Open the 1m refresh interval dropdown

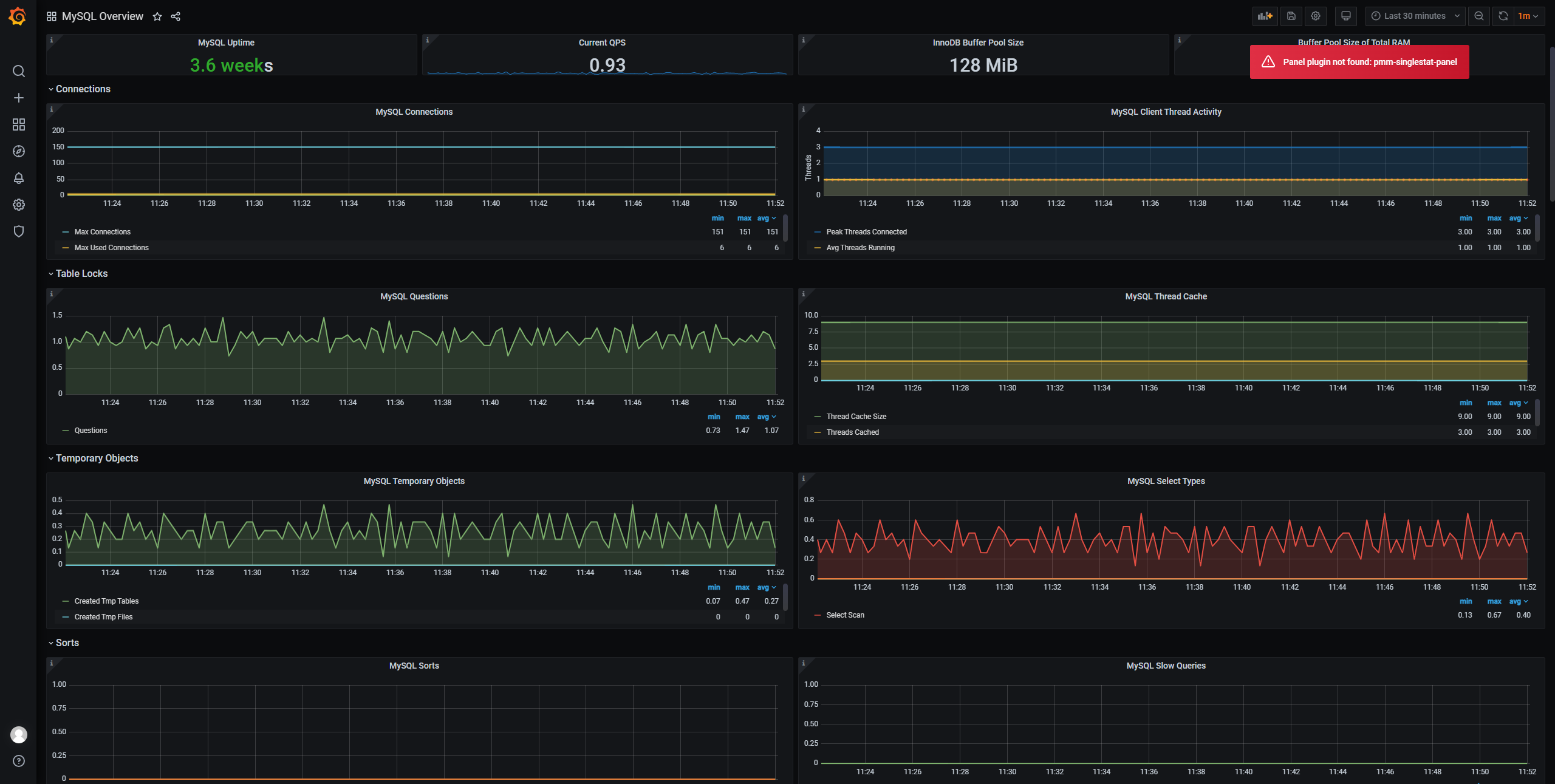1528,16
